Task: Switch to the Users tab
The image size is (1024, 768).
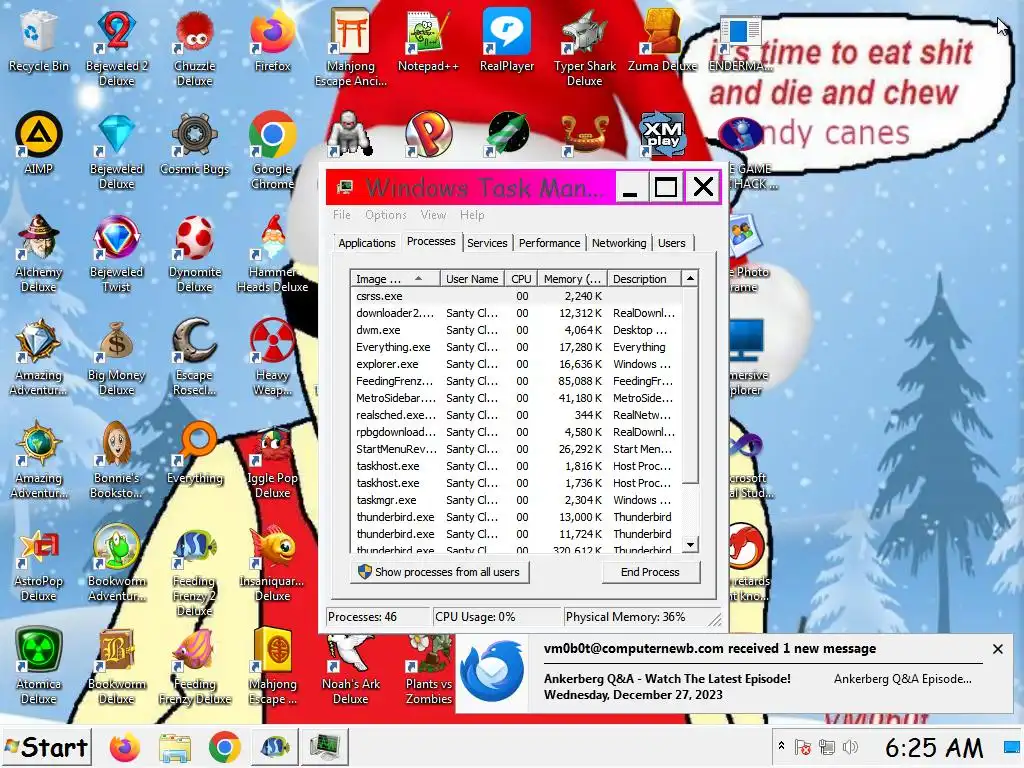Action: pos(671,243)
